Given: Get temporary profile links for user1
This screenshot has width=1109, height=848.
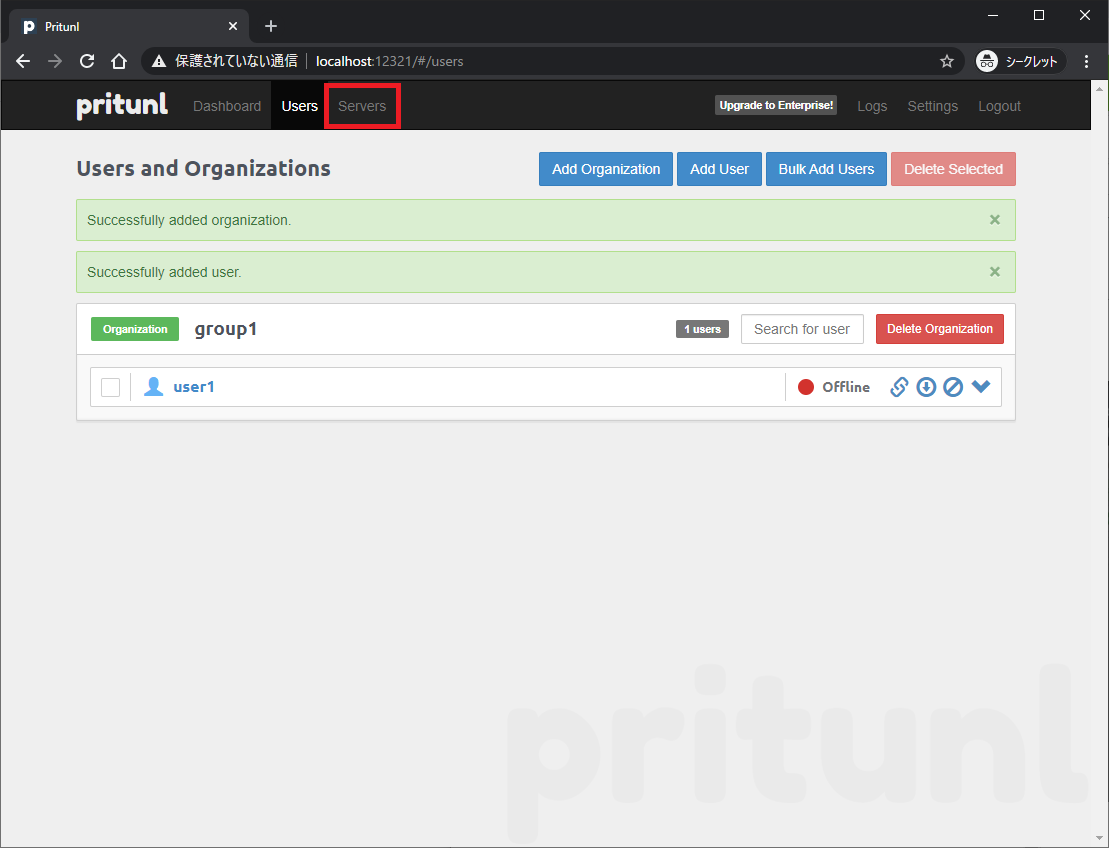Looking at the screenshot, I should tap(898, 387).
